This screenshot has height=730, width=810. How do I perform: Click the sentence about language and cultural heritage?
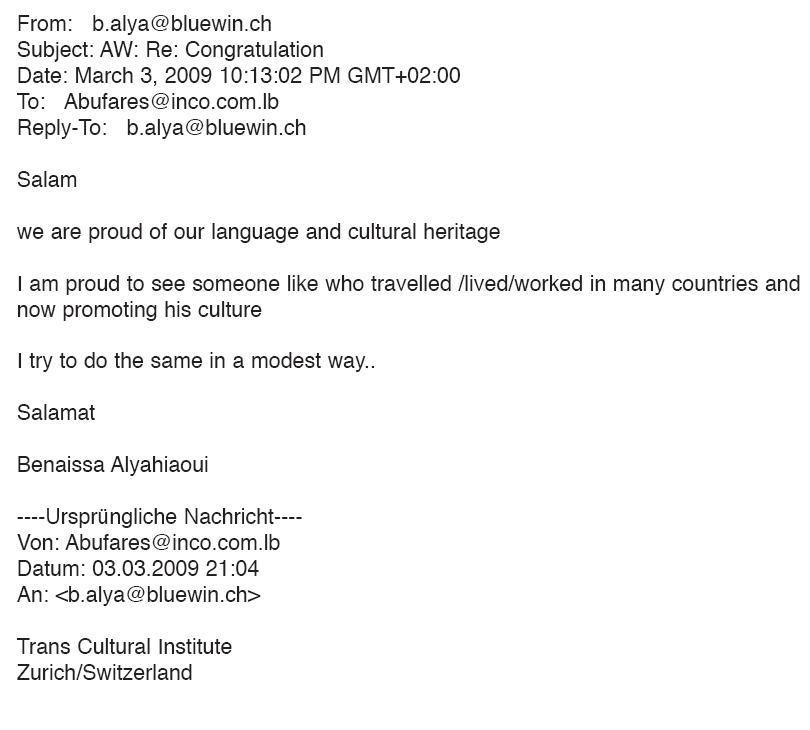tap(258, 232)
